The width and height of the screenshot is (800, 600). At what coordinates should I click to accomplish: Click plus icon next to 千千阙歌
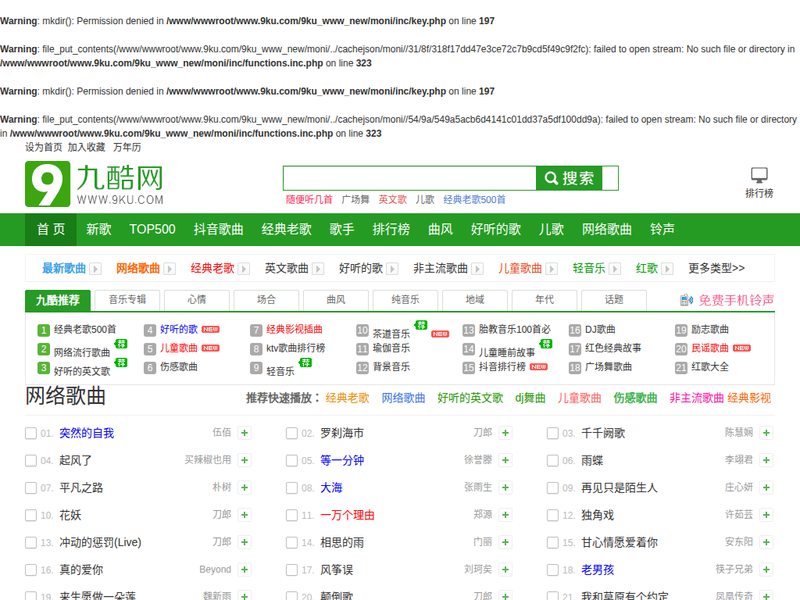[x=766, y=433]
